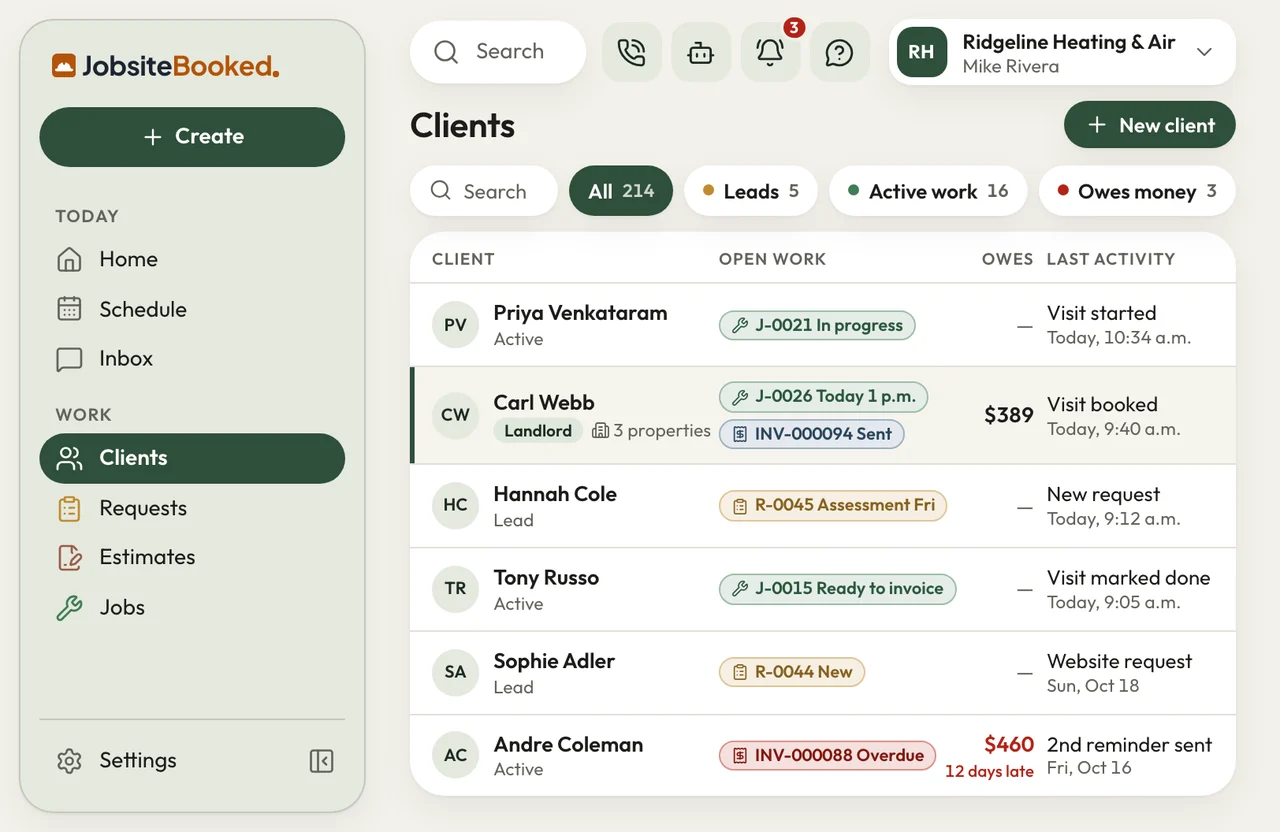This screenshot has height=832, width=1280.
Task: Open job J-0026 Today 1 p.m. tag
Action: tap(824, 397)
